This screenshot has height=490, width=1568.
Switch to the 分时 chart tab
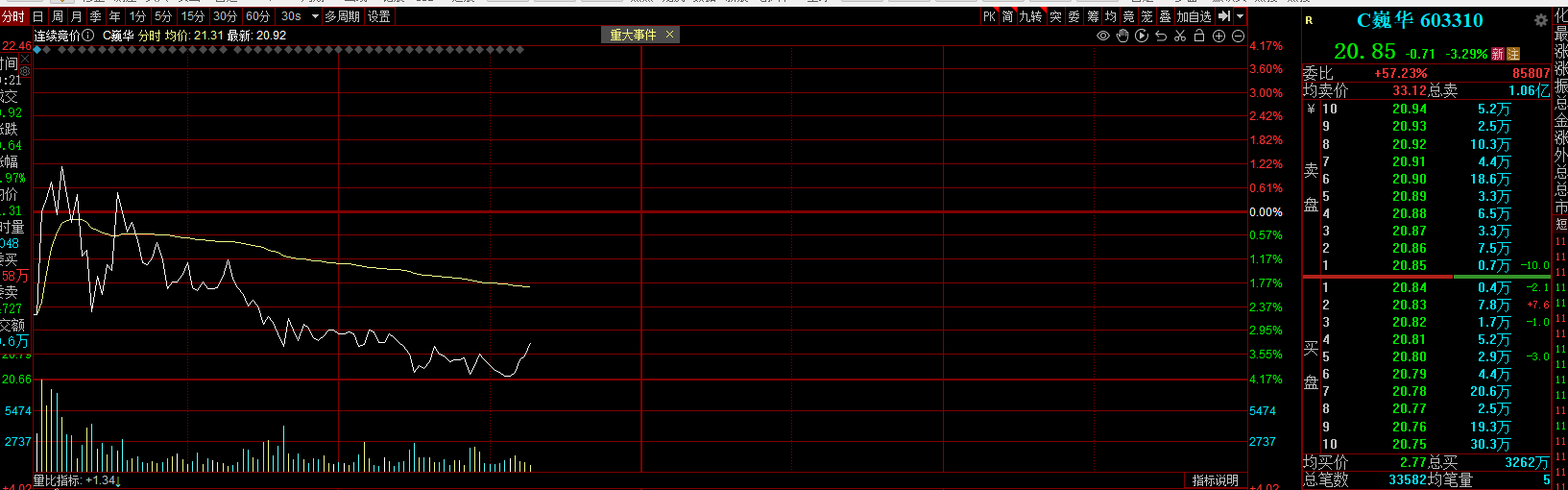point(13,16)
